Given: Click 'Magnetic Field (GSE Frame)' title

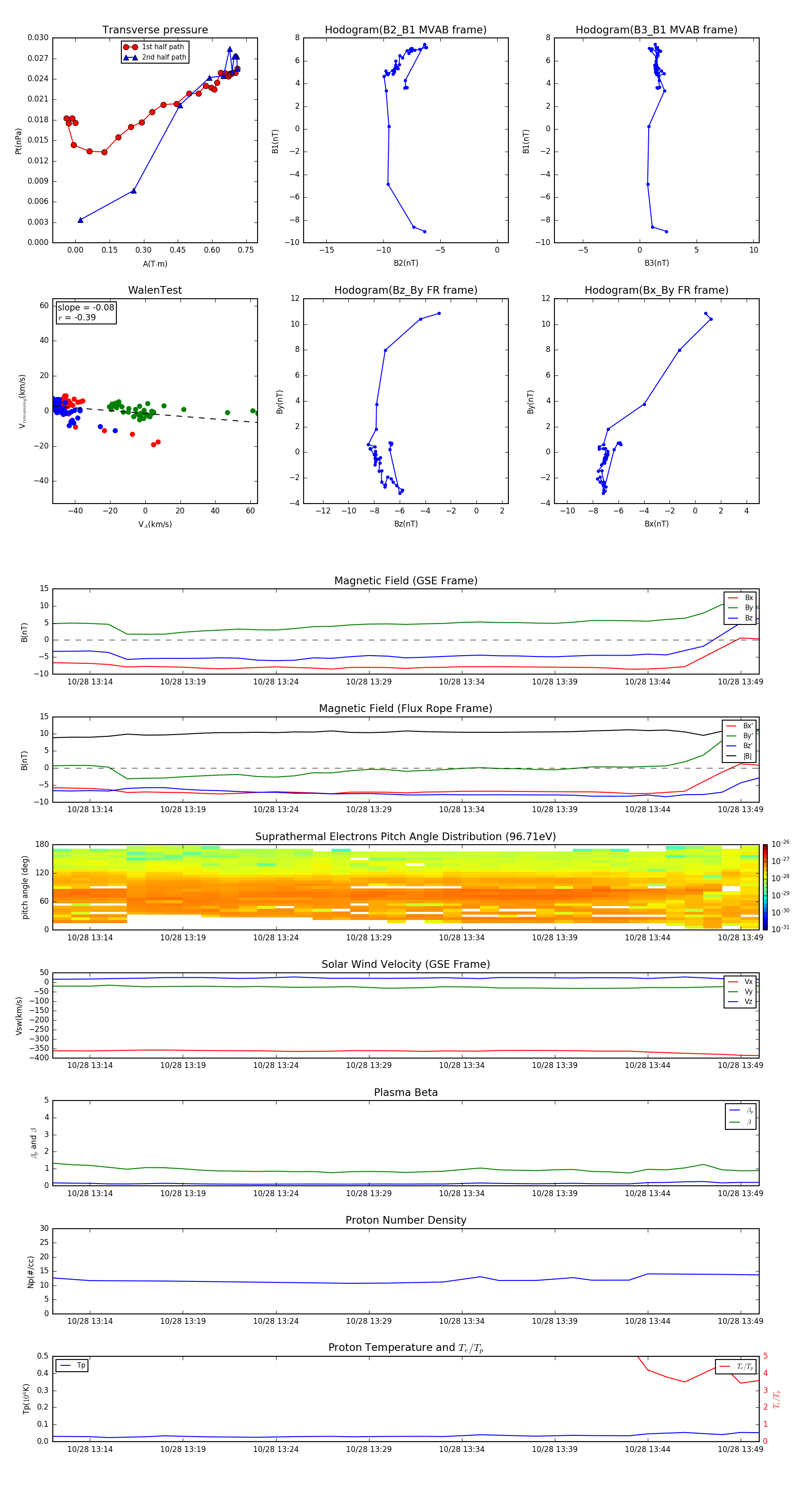Looking at the screenshot, I should pos(406,581).
